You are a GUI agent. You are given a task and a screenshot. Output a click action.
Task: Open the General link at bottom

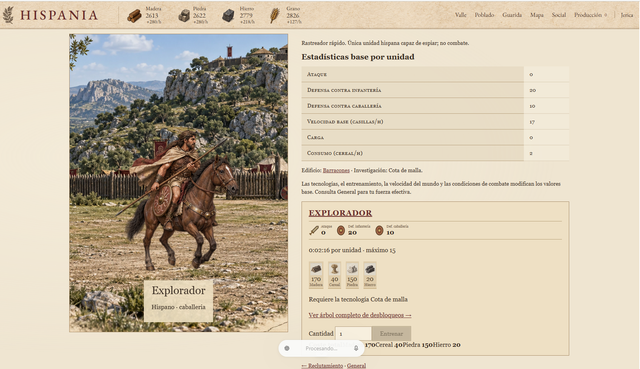(x=356, y=365)
